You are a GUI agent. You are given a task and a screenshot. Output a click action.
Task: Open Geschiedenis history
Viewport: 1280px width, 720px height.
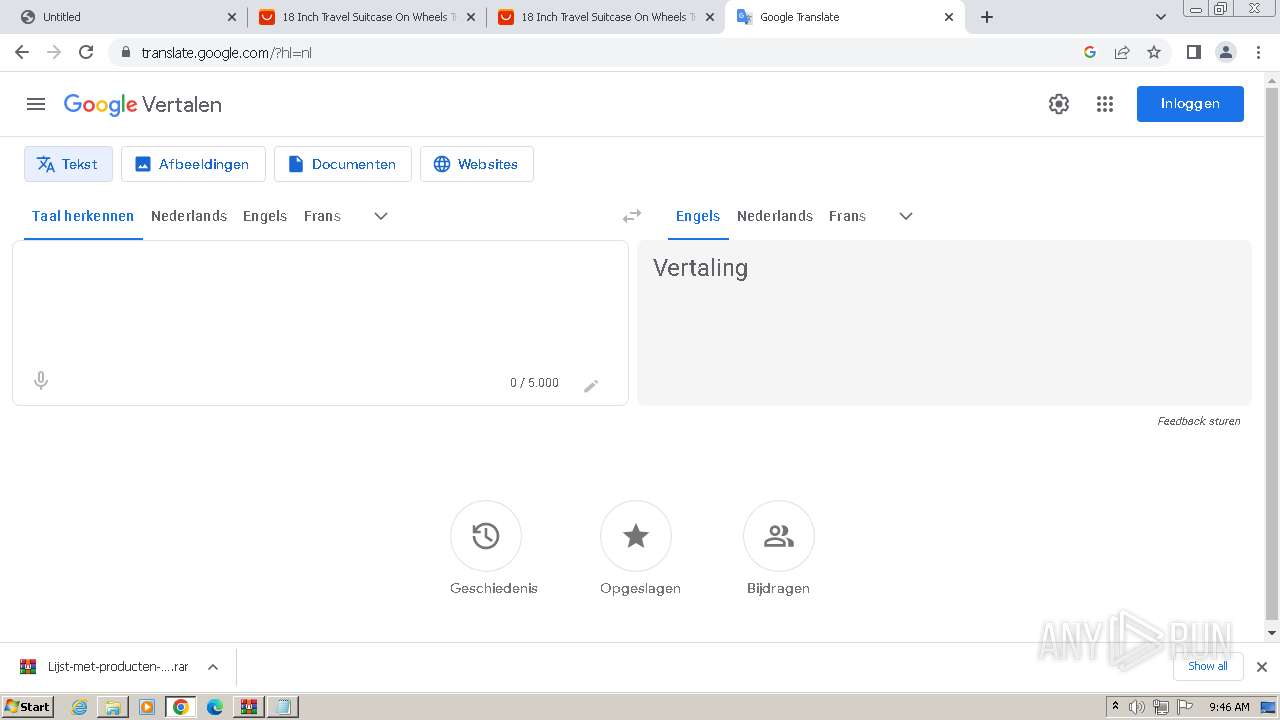(486, 536)
